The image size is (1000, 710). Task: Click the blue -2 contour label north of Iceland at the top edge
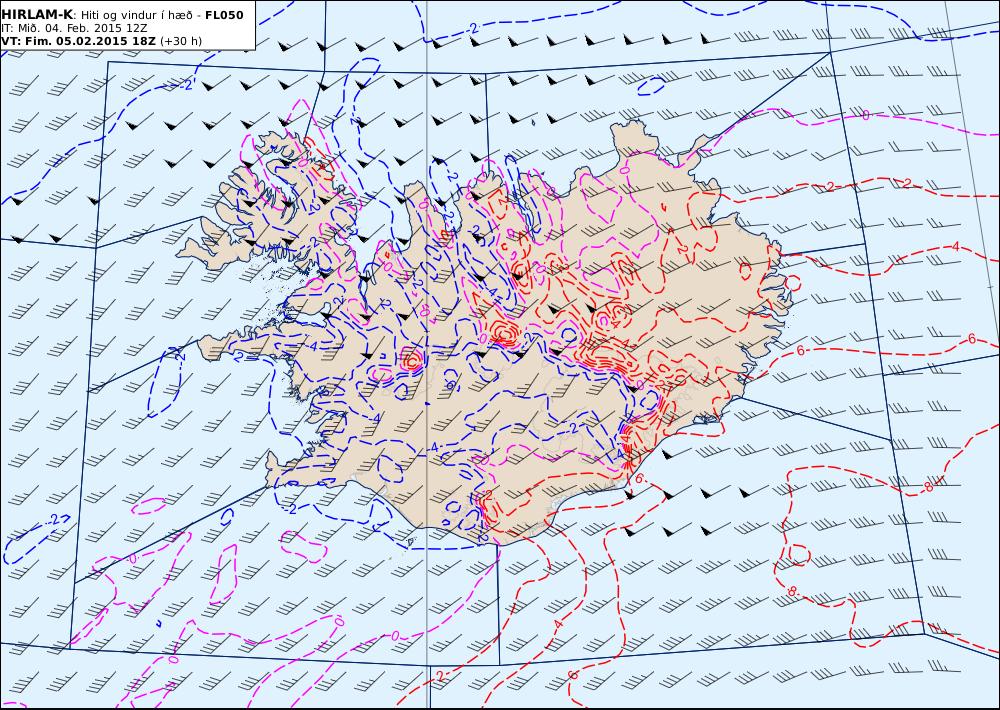pos(471,29)
